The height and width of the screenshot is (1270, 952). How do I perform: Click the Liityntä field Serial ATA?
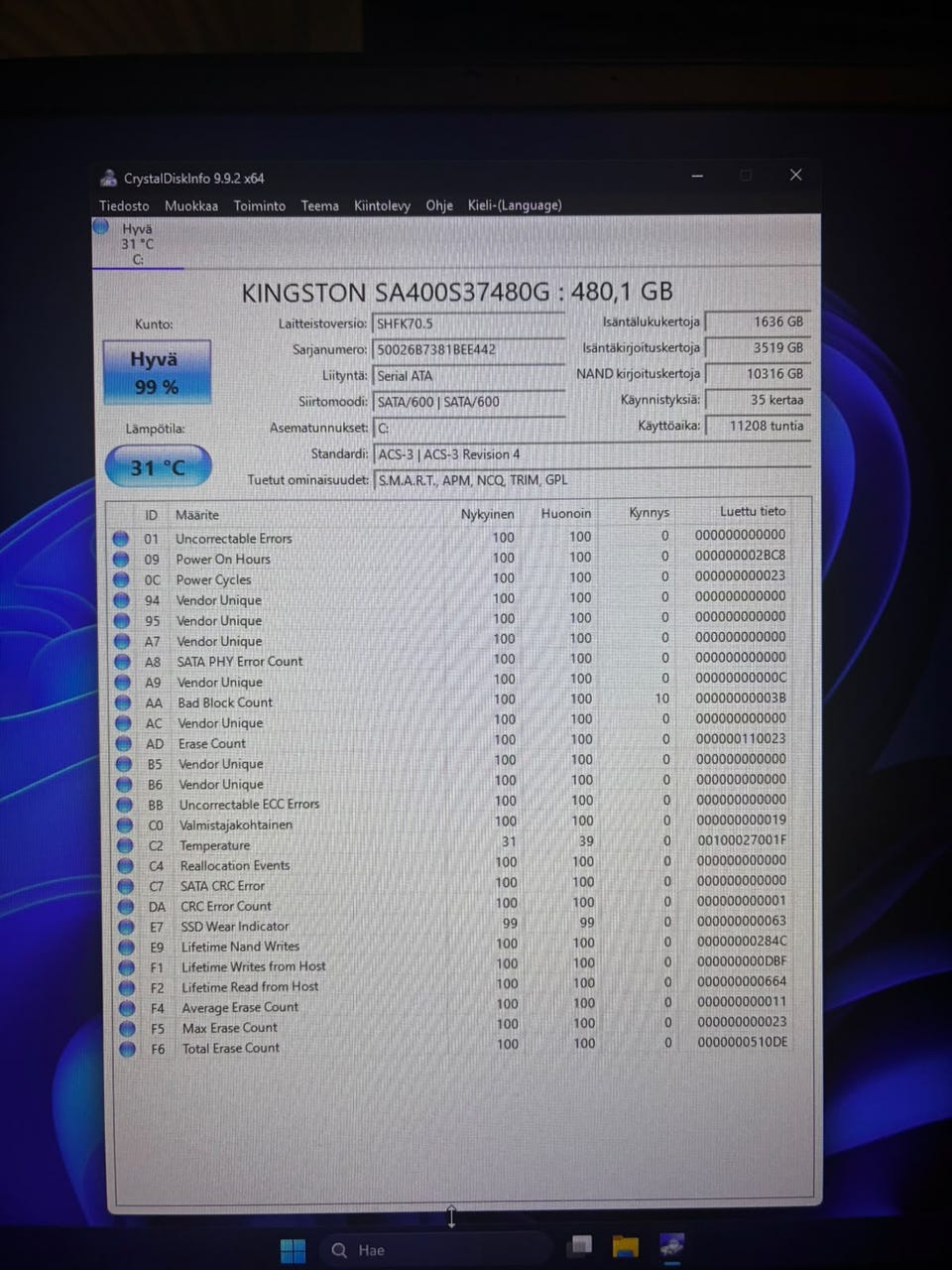click(468, 375)
